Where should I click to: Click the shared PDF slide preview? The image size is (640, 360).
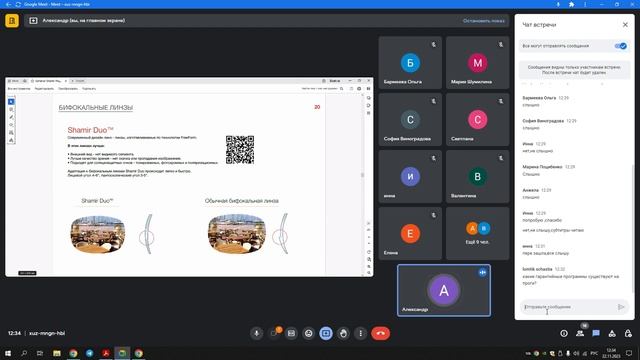point(189,177)
